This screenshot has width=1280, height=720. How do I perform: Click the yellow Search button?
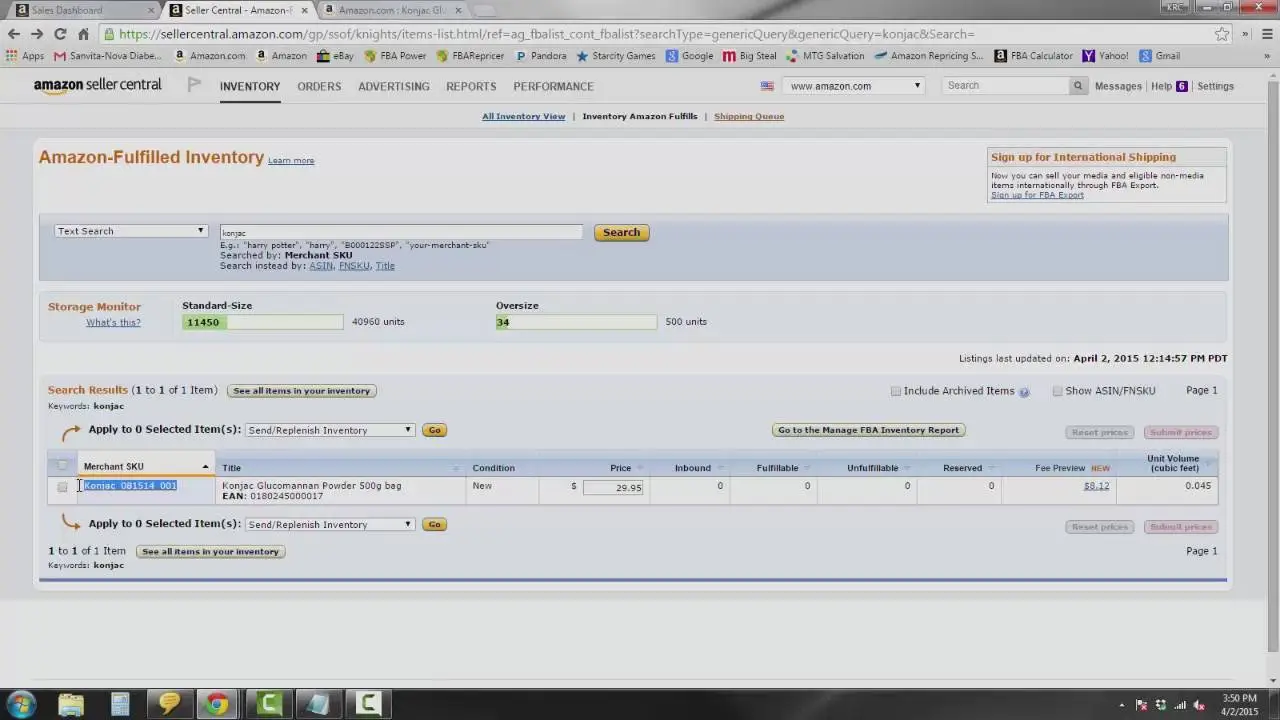pos(621,232)
